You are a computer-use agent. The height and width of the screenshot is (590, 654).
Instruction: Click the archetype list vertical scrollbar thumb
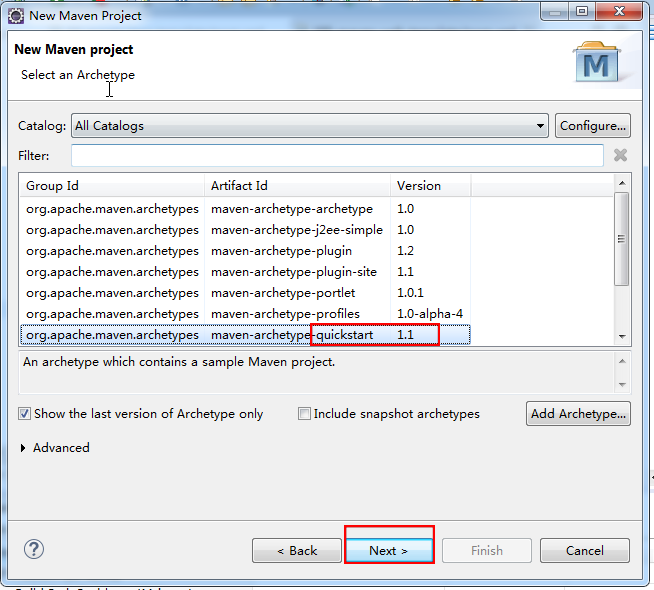click(621, 239)
